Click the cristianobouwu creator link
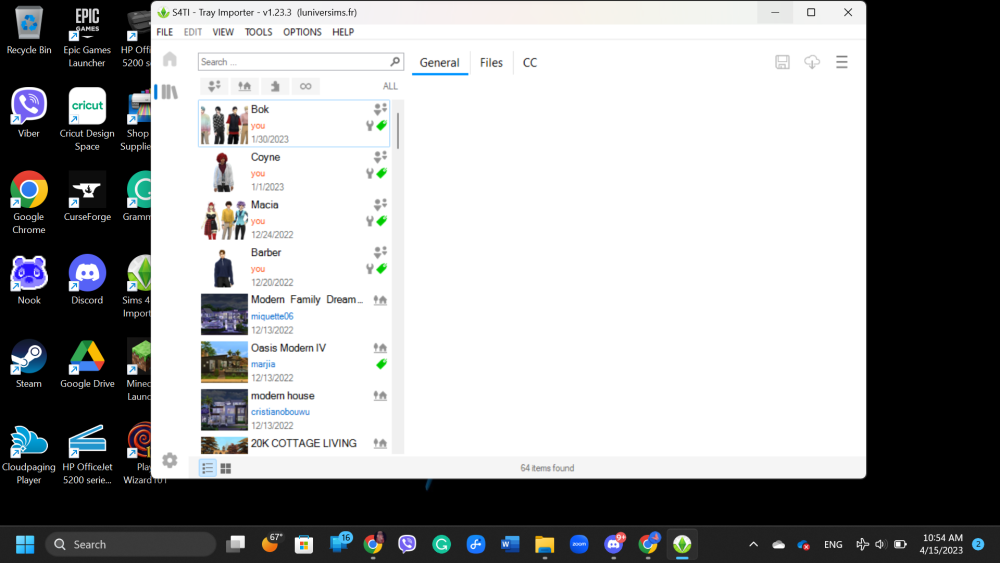The image size is (1000, 563). pyautogui.click(x=280, y=412)
